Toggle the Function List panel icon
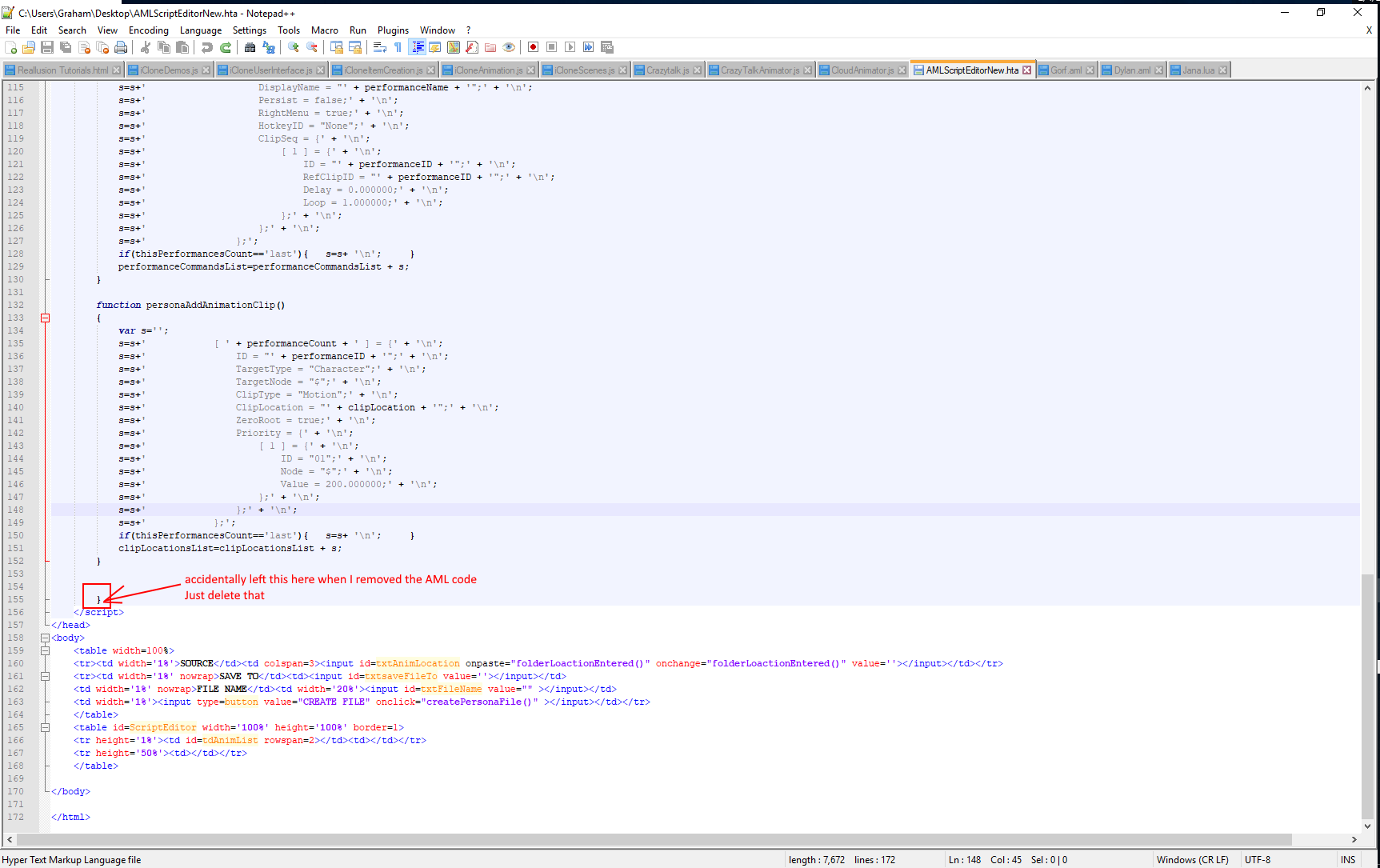Viewport: 1380px width, 868px height. [x=472, y=48]
